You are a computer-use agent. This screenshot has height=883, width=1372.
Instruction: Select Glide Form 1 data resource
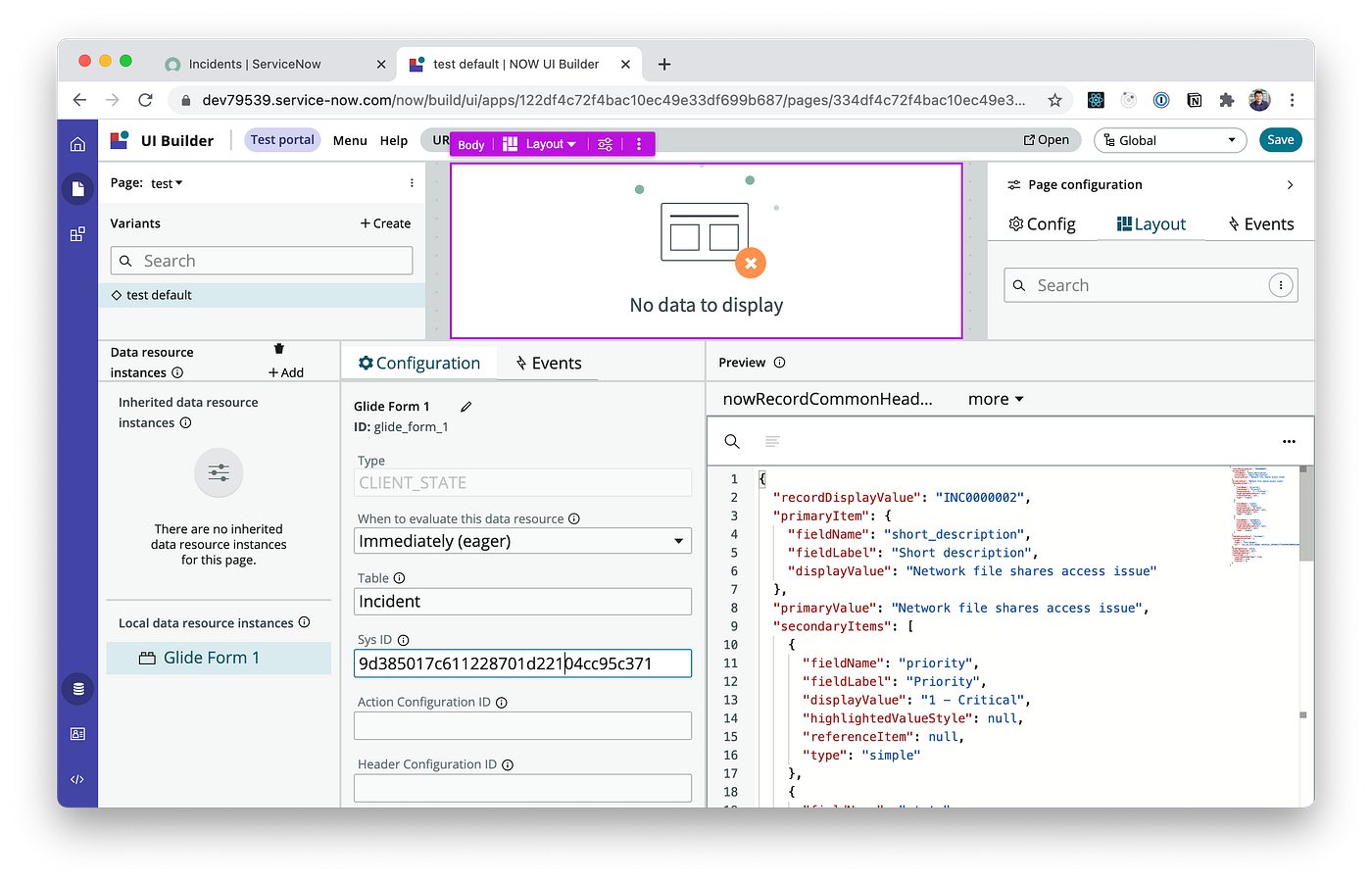[219, 658]
